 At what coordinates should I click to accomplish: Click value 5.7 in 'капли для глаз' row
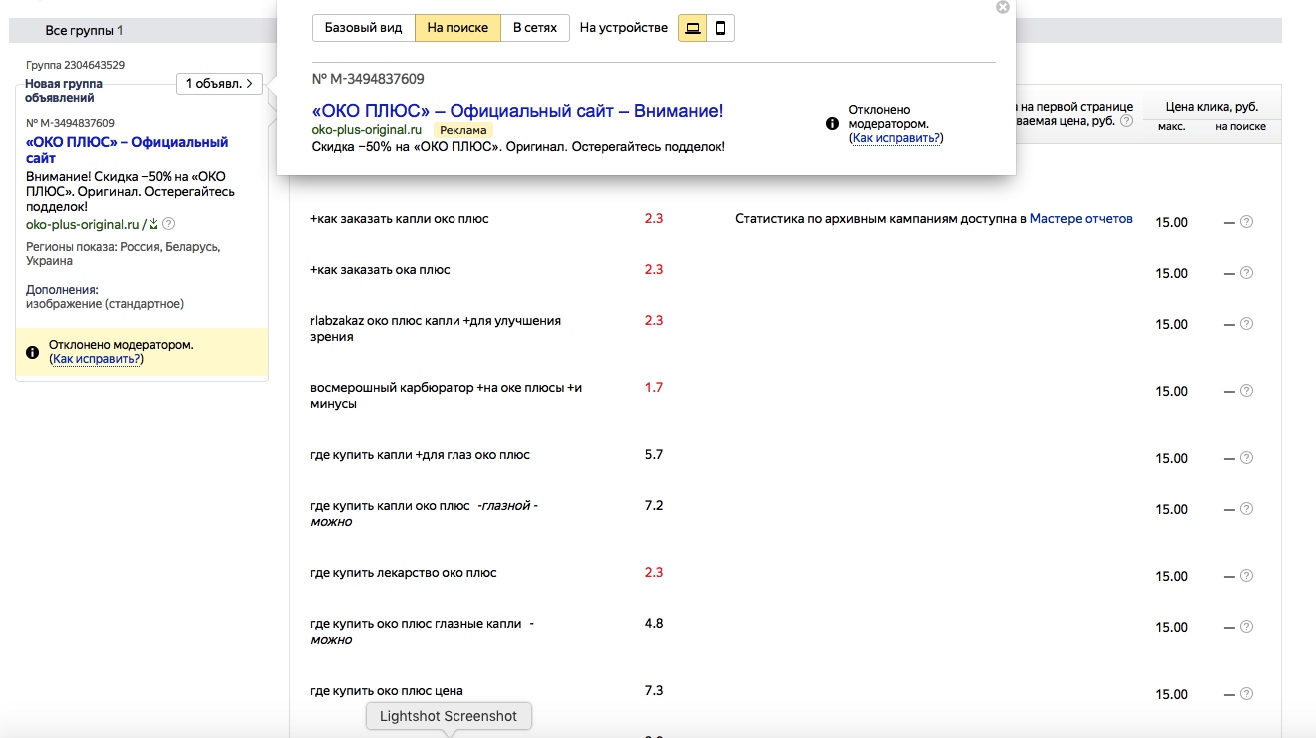654,454
